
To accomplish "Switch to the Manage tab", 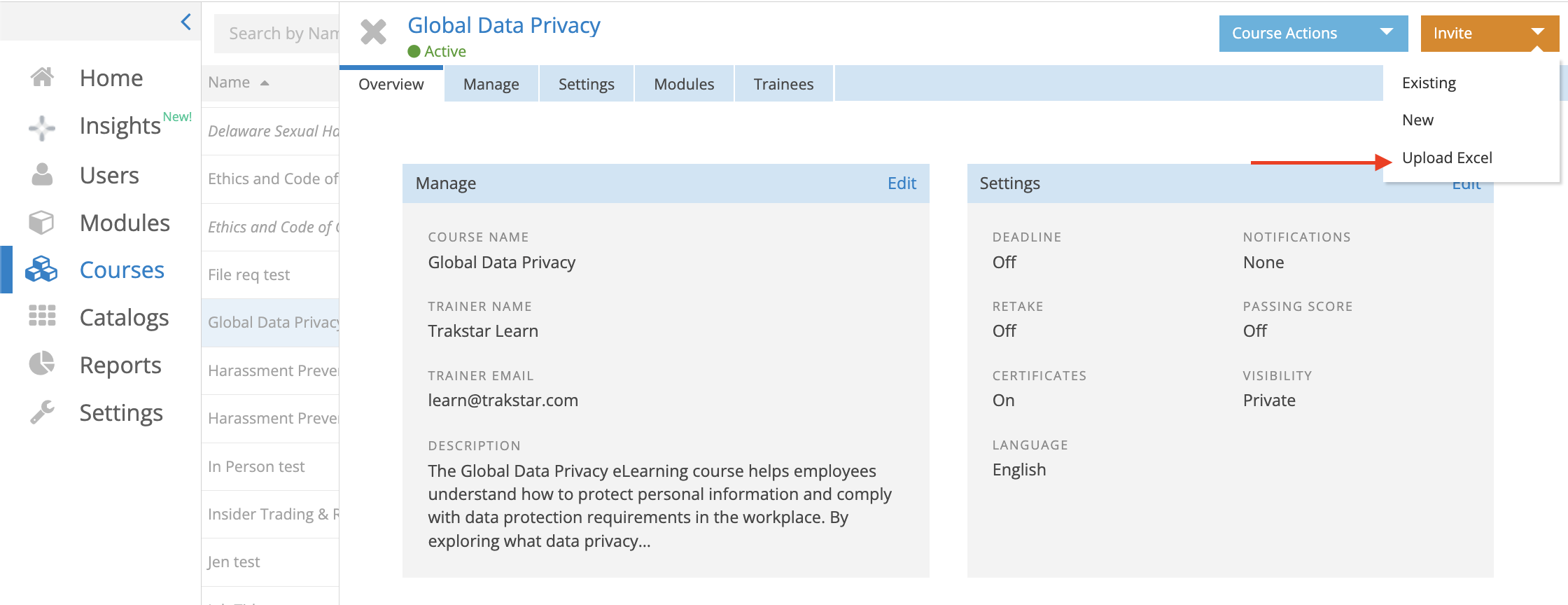I will point(491,84).
